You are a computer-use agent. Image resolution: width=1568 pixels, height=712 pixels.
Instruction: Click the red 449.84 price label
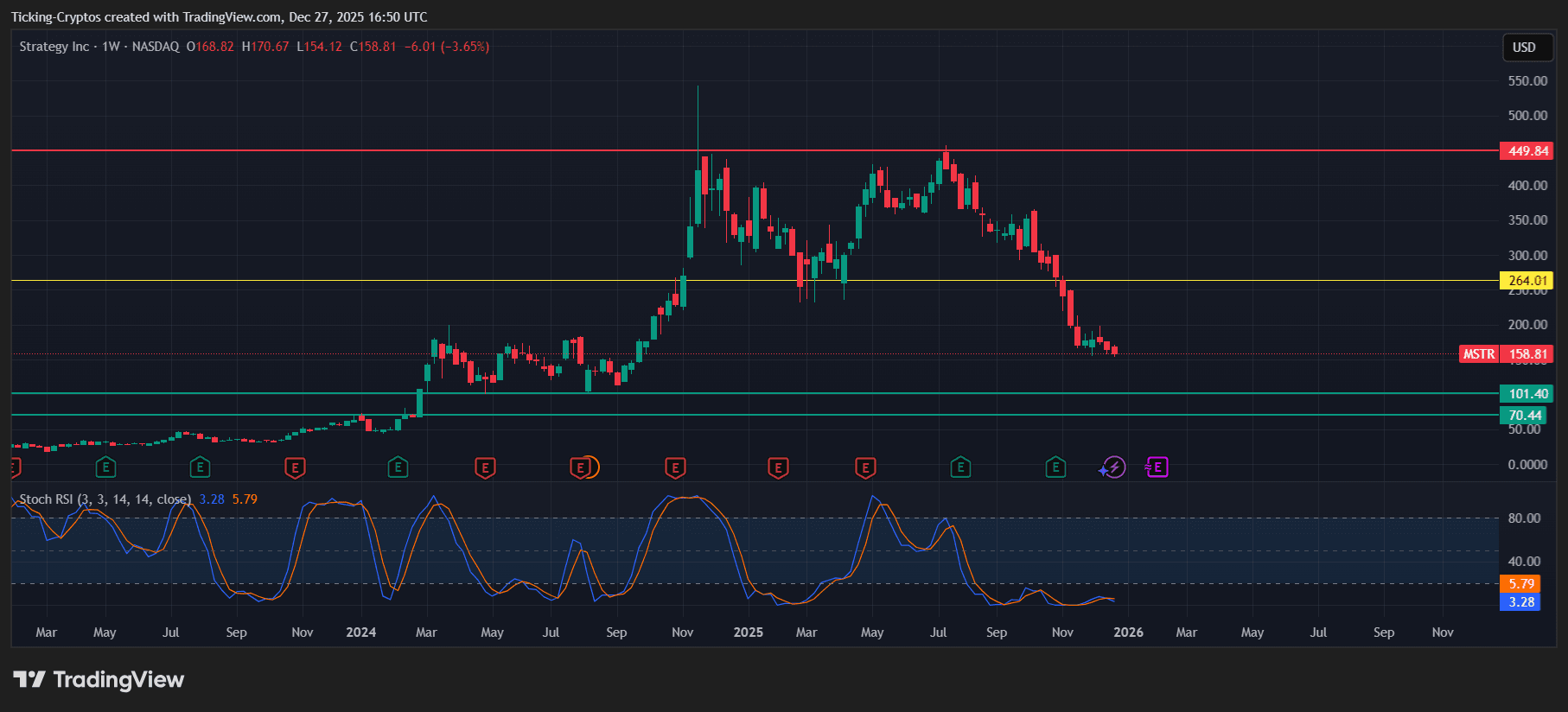click(x=1527, y=151)
